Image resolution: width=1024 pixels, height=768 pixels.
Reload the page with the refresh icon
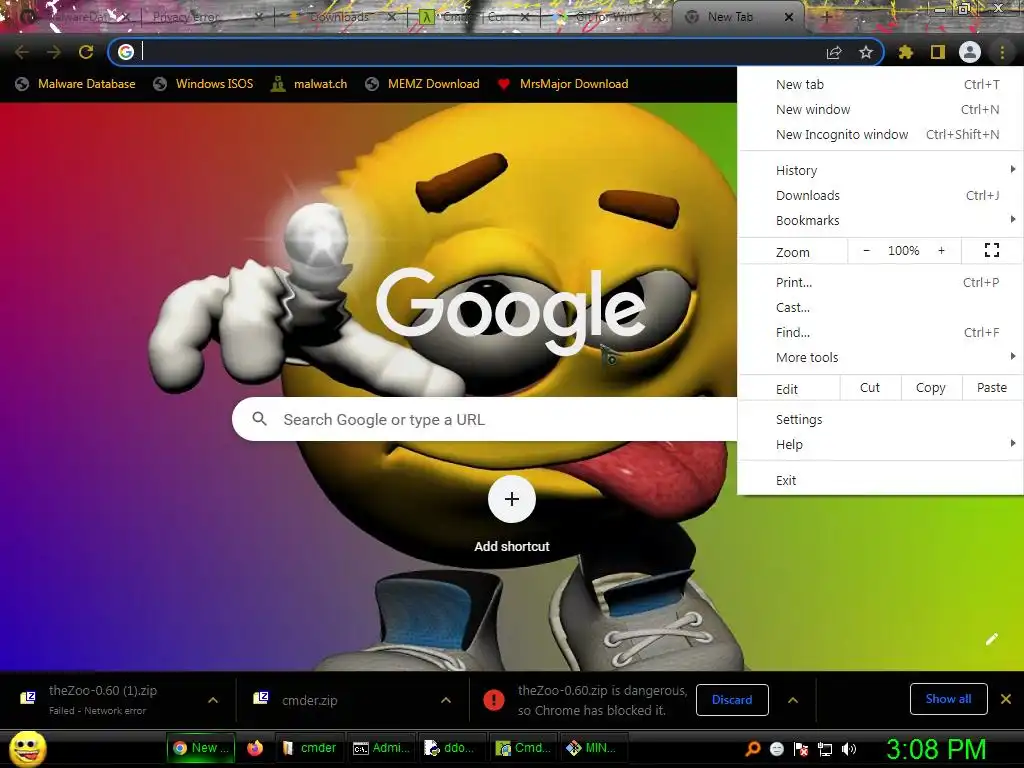pyautogui.click(x=86, y=52)
